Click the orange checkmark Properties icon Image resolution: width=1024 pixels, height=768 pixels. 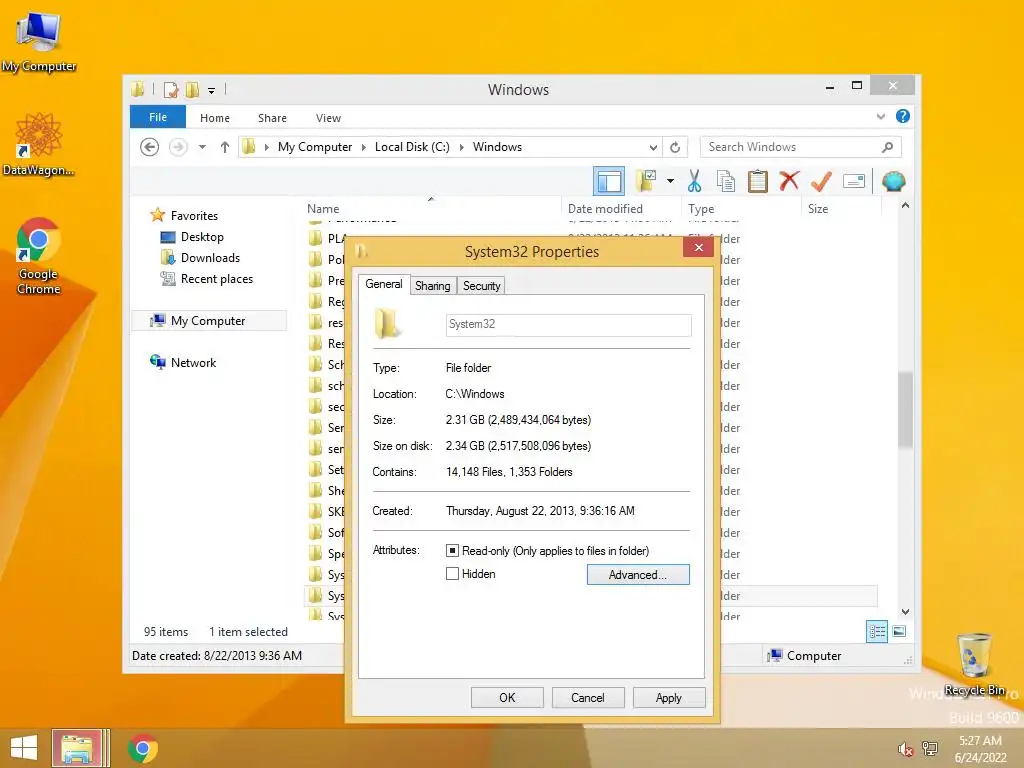point(821,181)
